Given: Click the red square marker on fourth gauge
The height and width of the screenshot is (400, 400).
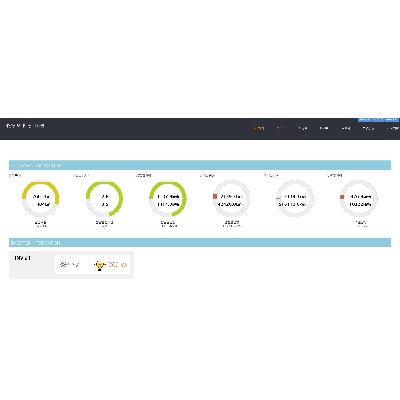Looking at the screenshot, I should pyautogui.click(x=215, y=197).
